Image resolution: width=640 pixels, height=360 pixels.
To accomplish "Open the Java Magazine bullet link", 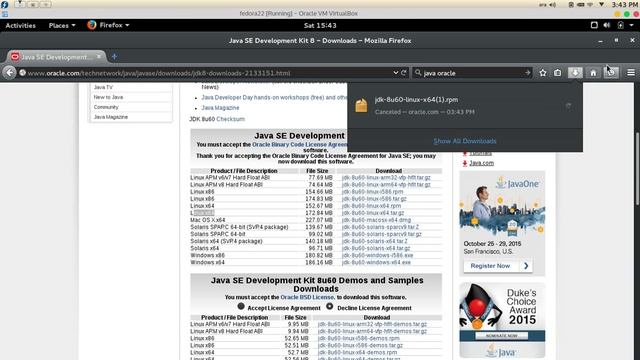I will coord(220,108).
